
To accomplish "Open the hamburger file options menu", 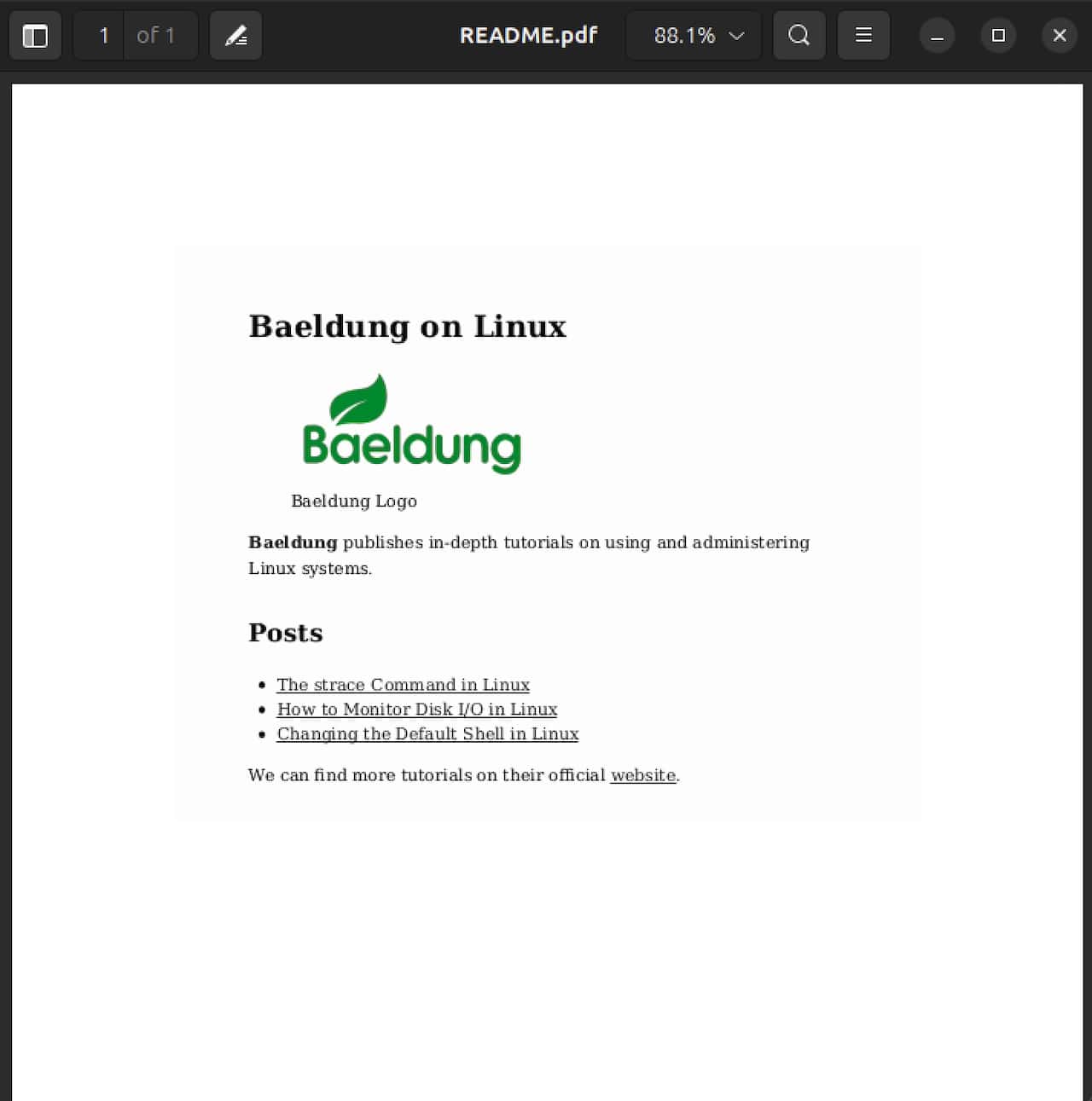I will (863, 36).
